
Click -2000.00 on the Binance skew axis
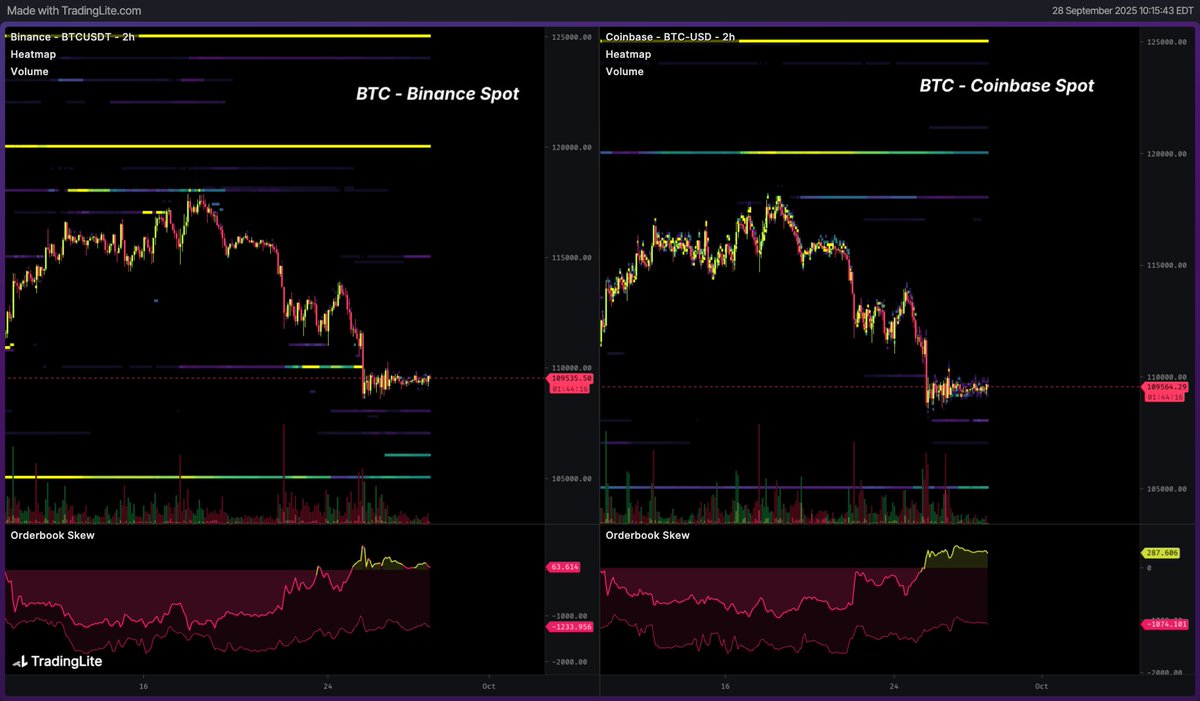[570, 662]
